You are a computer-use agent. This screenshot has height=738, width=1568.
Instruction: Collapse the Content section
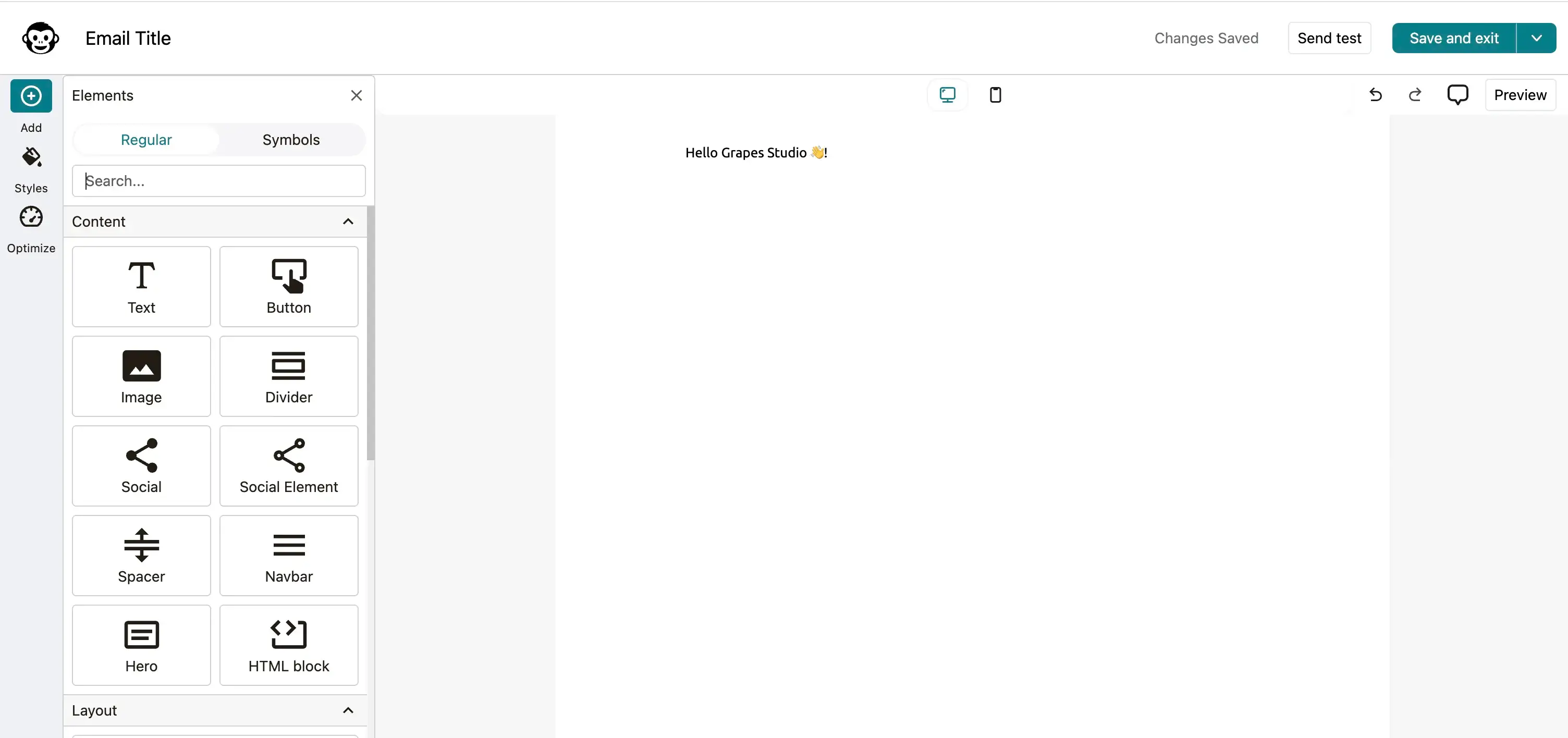pos(348,222)
